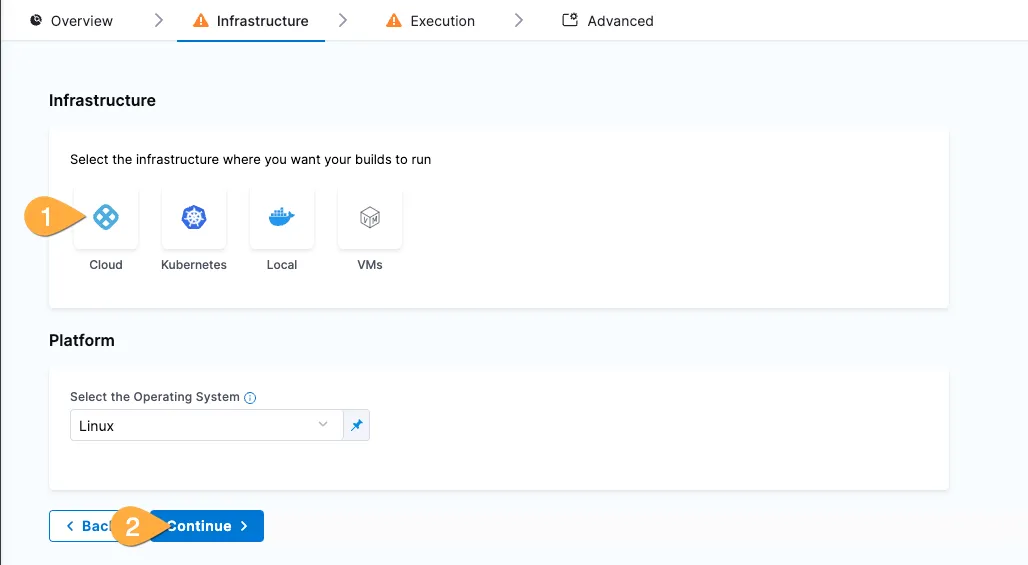Click the orange step 2 callout marker
The image size is (1028, 565).
(134, 526)
